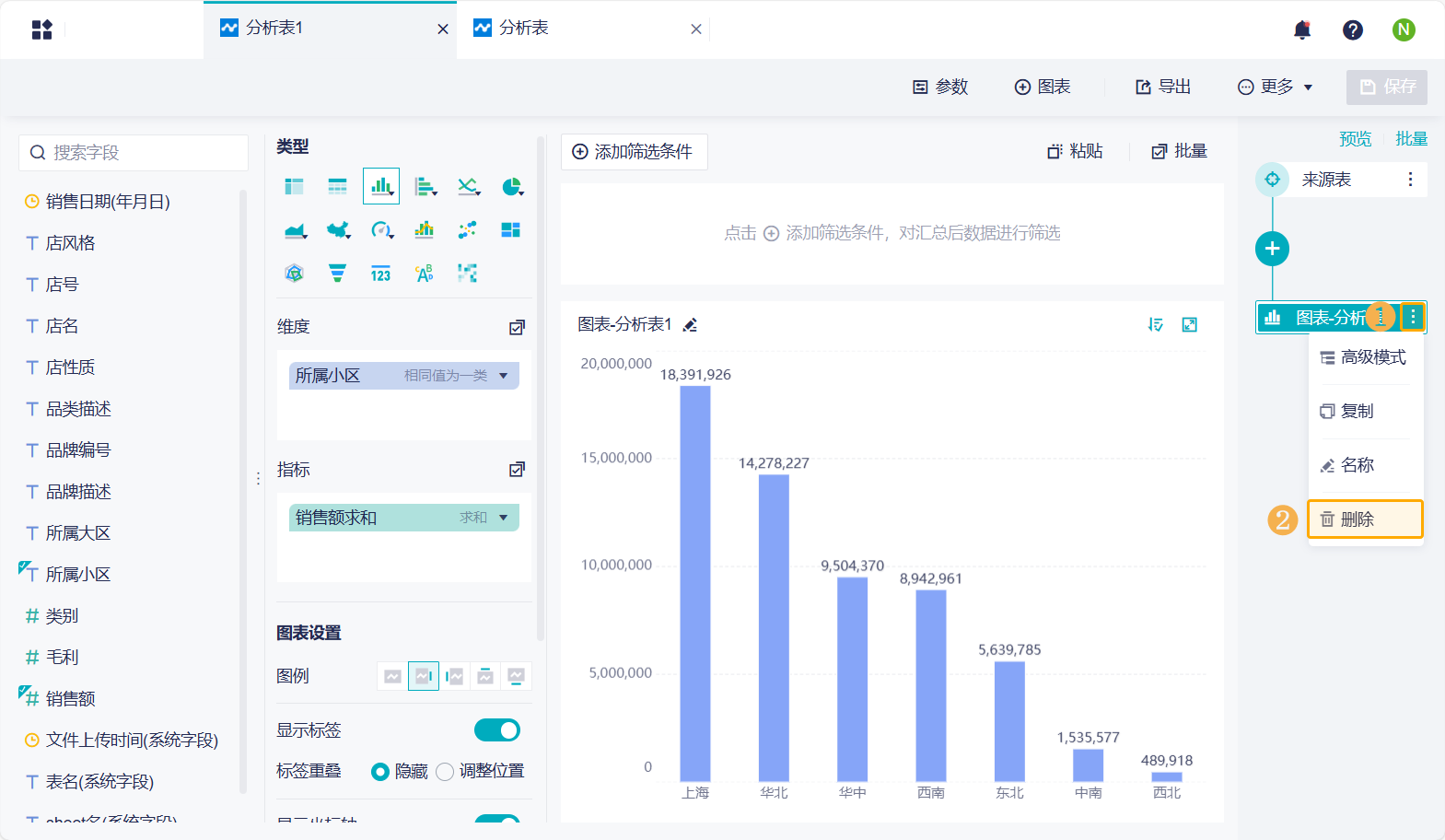This screenshot has width=1445, height=840.
Task: Click the 所属大区 field
Action: coord(78,533)
